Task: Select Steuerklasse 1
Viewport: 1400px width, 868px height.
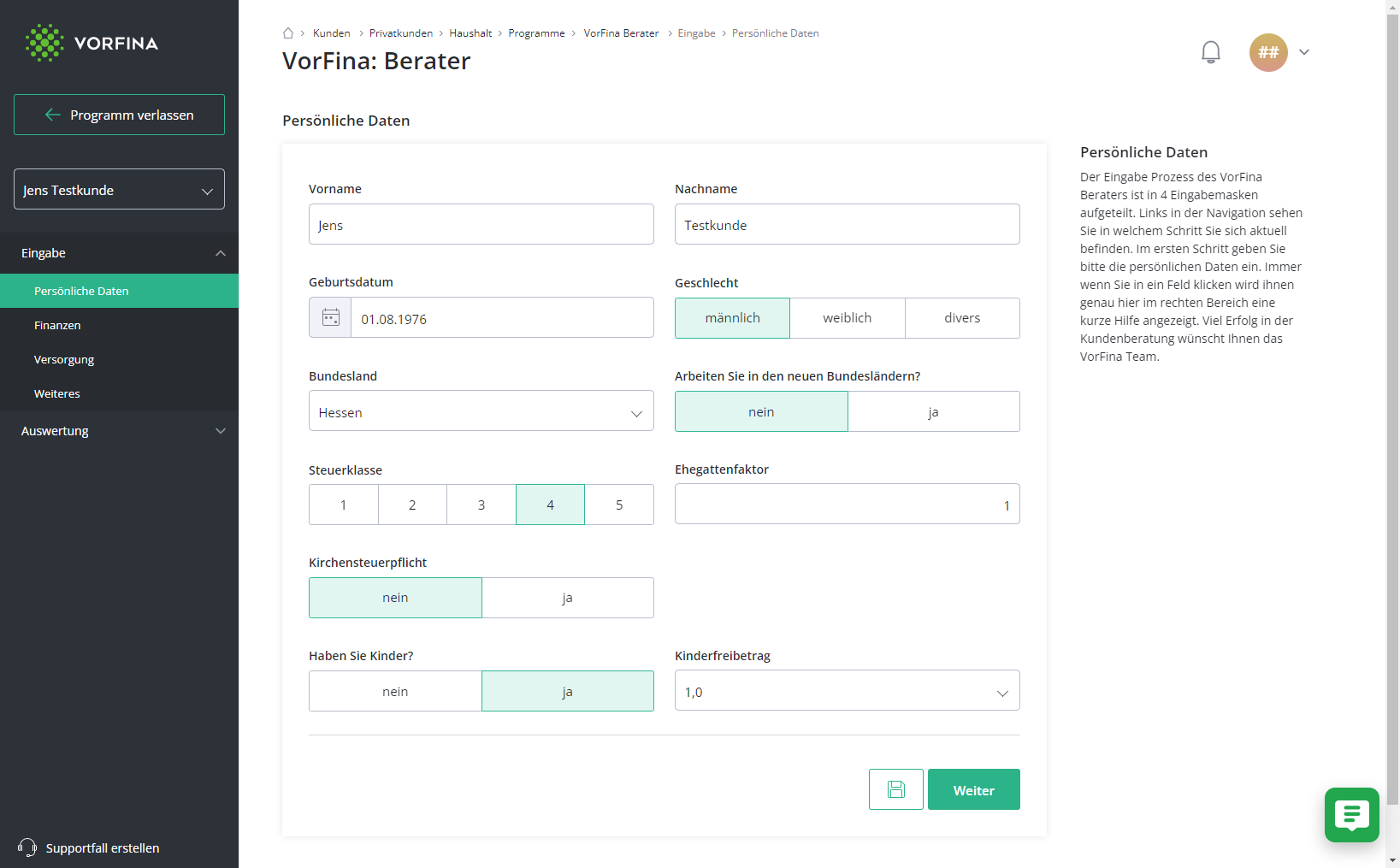Action: (344, 505)
